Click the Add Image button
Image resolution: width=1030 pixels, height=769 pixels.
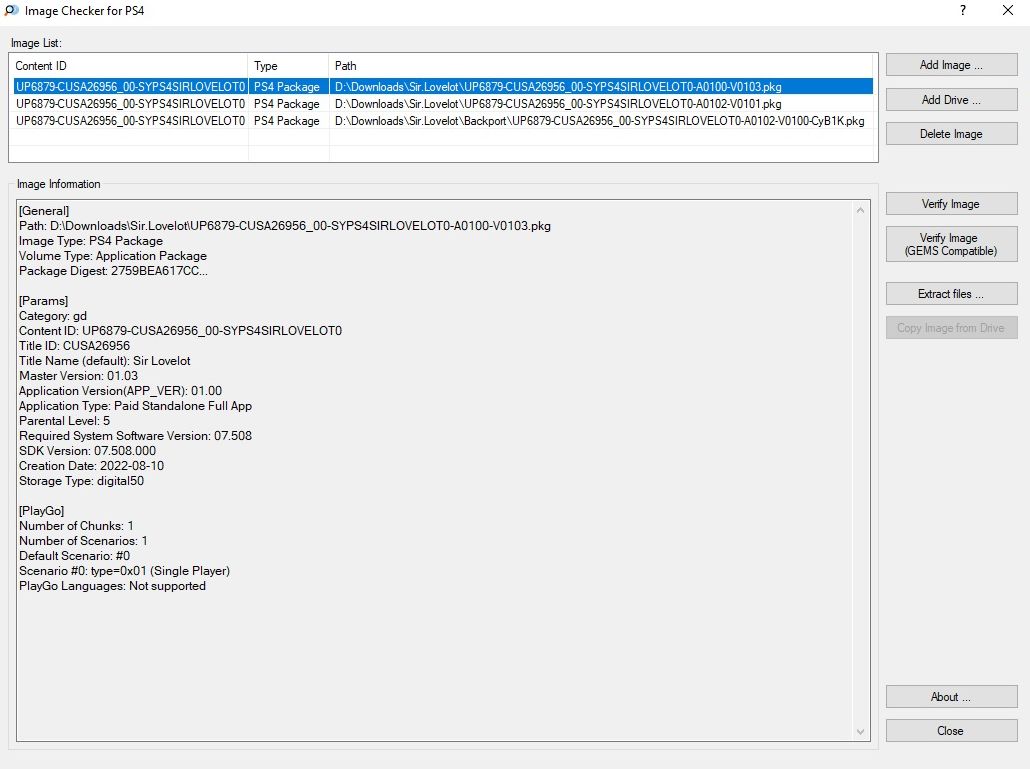[951, 65]
